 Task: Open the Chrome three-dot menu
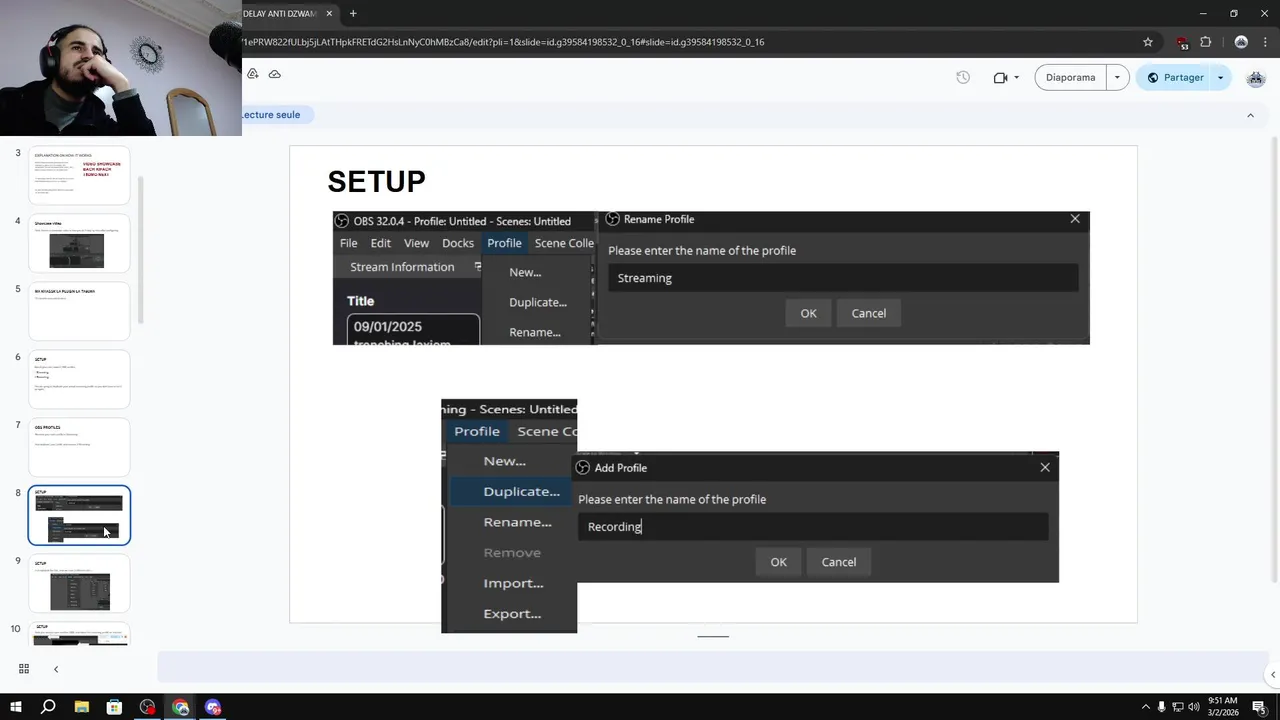pos(1266,42)
